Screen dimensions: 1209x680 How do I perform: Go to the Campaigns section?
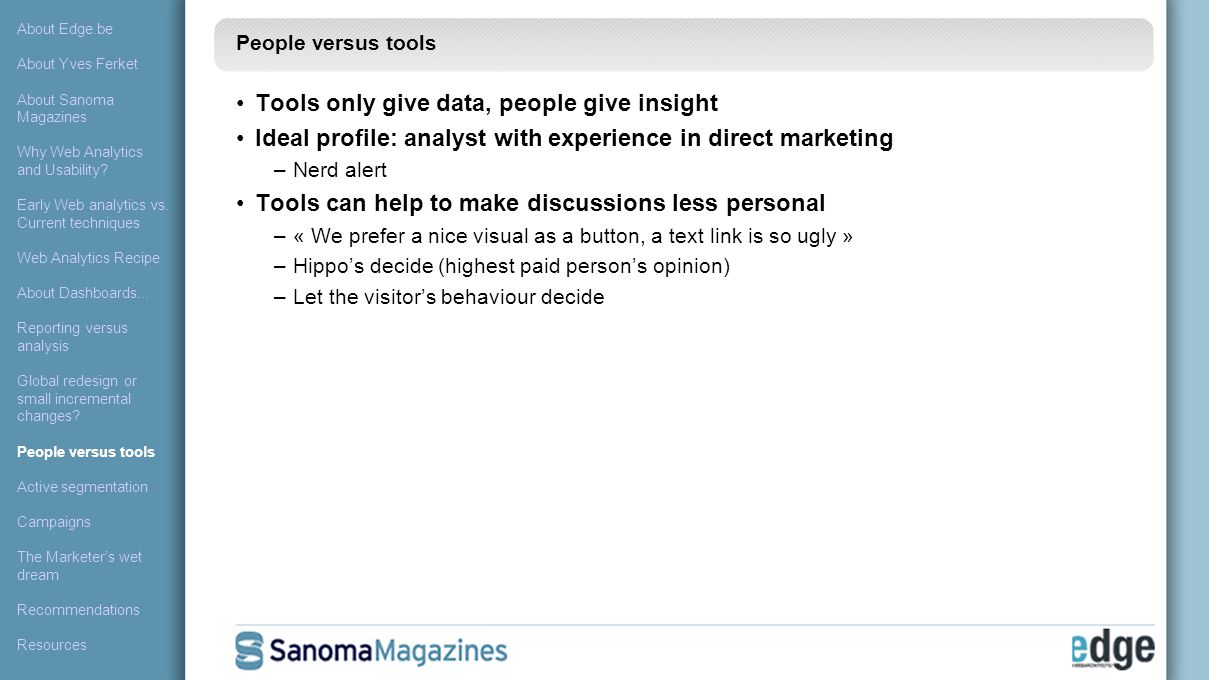tap(54, 522)
